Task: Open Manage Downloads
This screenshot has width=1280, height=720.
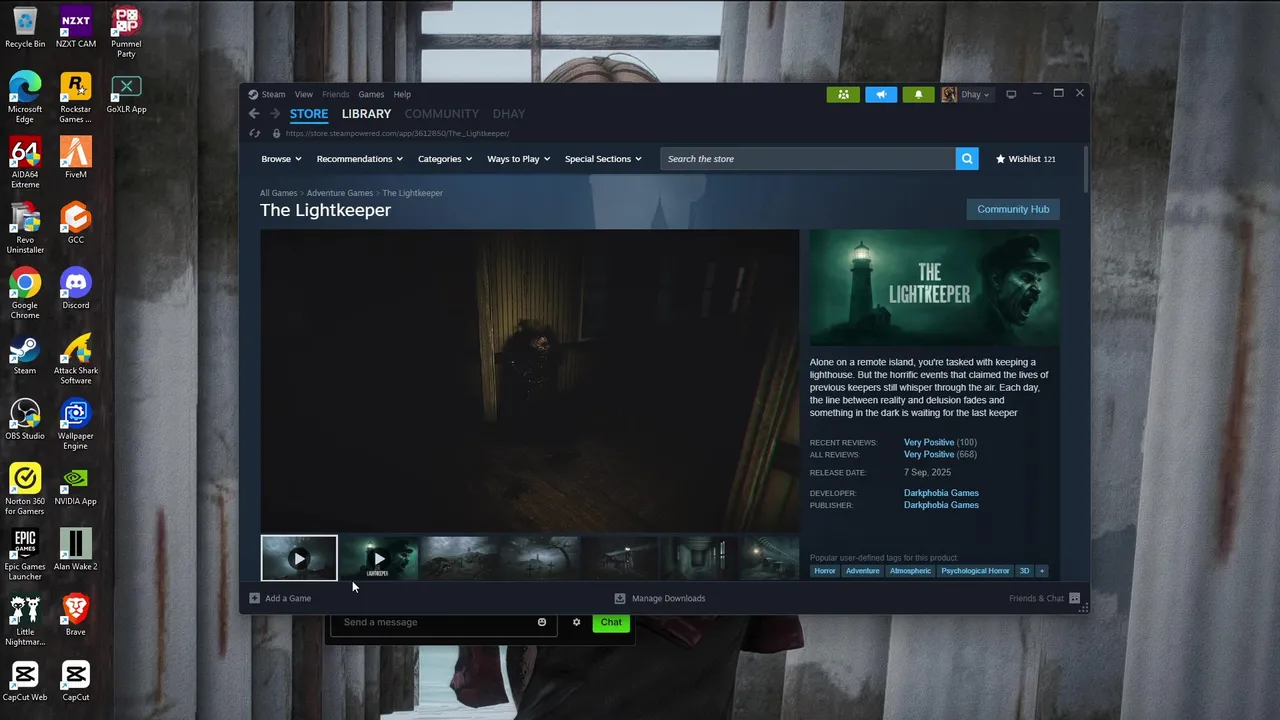Action: point(659,598)
